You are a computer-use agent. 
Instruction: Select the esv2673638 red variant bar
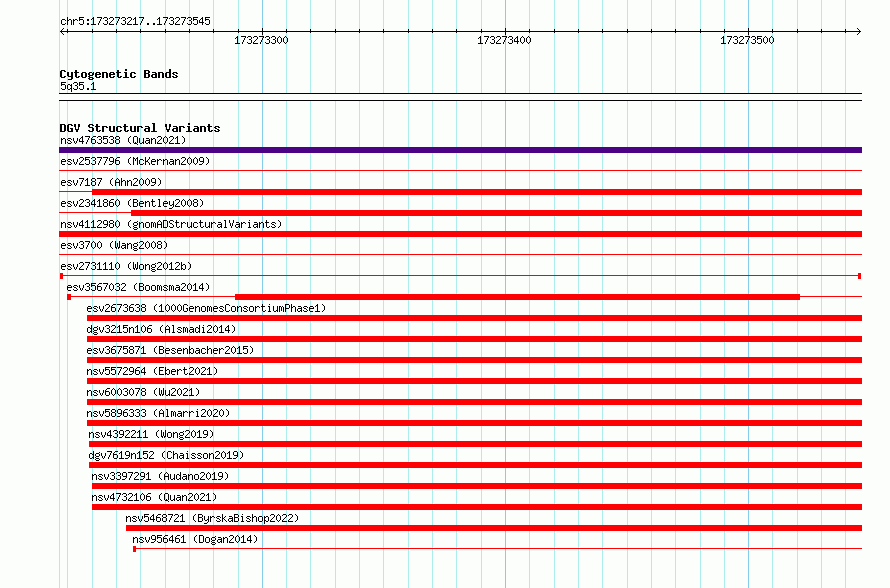(474, 318)
